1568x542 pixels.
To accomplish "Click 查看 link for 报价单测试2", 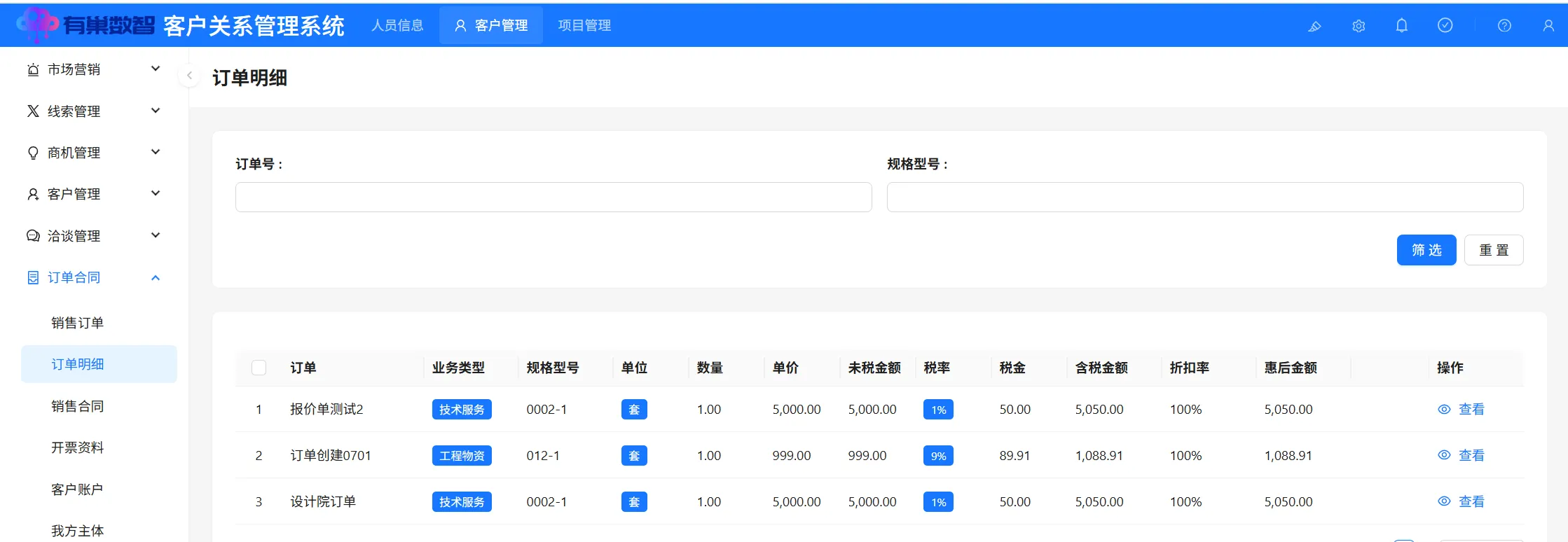I will click(x=1471, y=409).
